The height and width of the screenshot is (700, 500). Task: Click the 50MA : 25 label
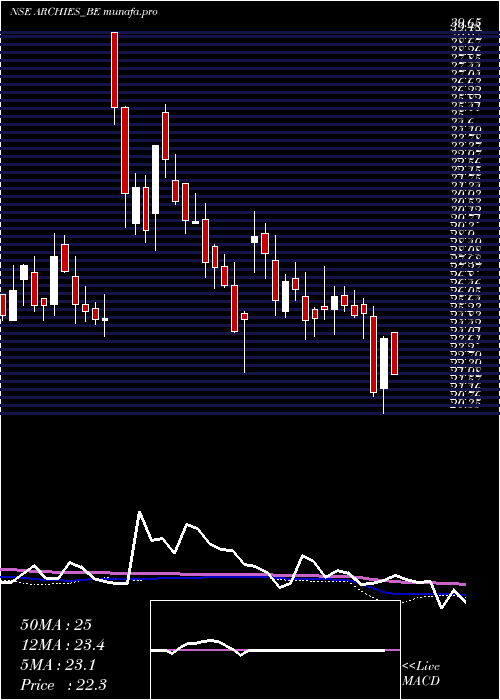55,625
